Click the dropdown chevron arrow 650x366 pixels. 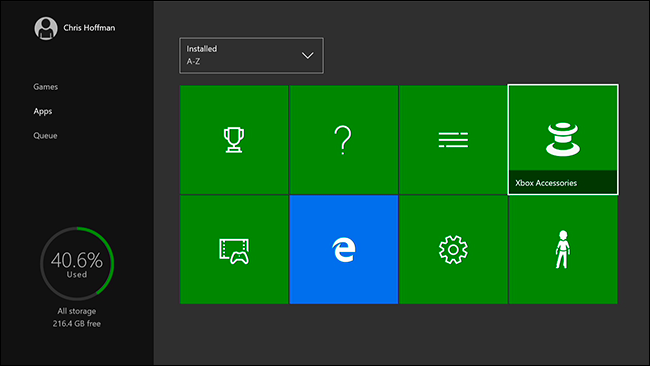[307, 55]
